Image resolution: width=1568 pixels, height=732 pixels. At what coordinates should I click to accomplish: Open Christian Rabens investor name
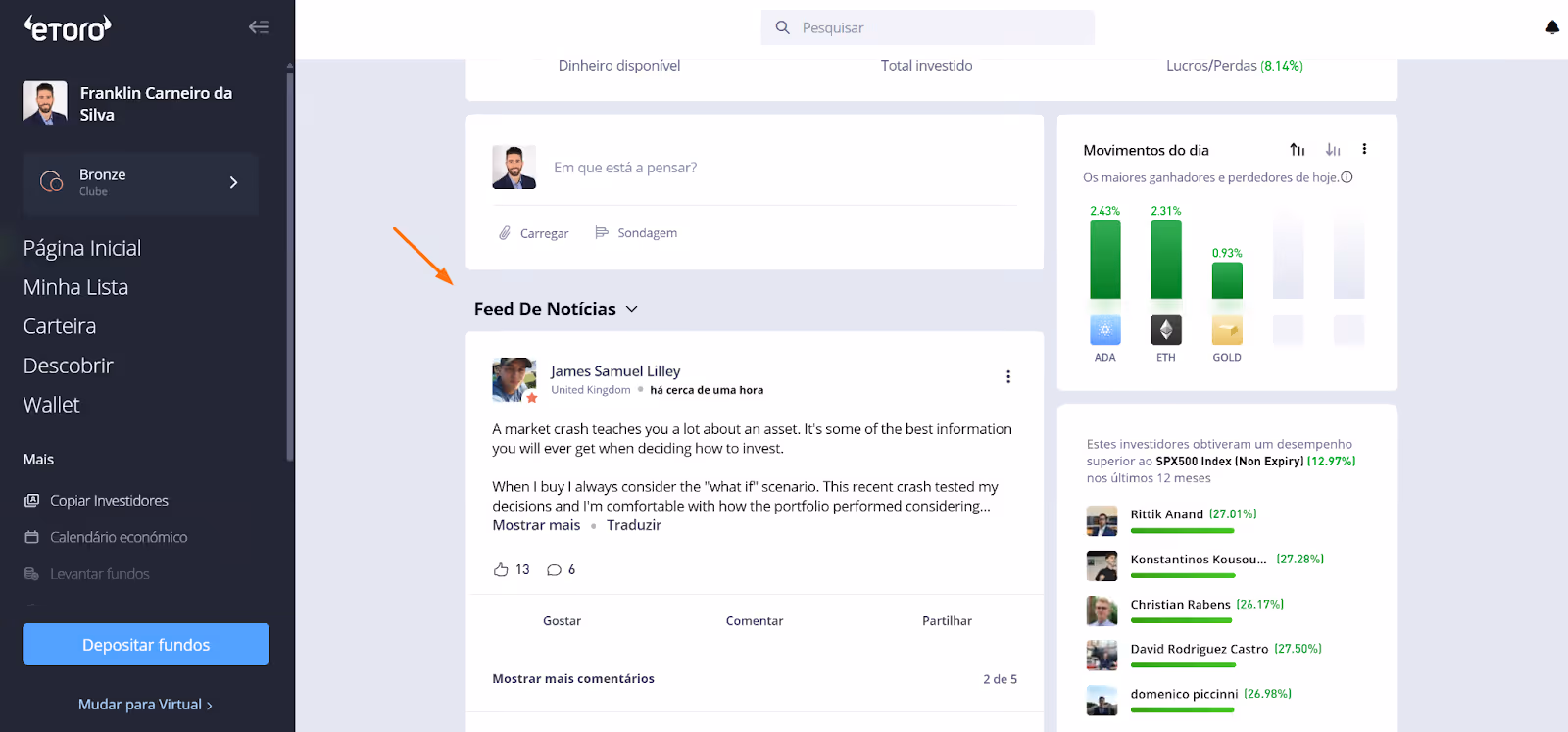coord(1180,605)
